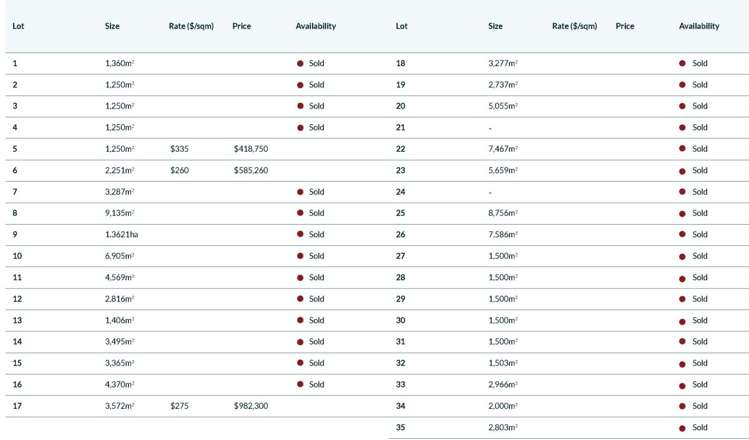This screenshot has width=749, height=440.
Task: Click size 3,495m² for Lot 14
Action: [119, 342]
